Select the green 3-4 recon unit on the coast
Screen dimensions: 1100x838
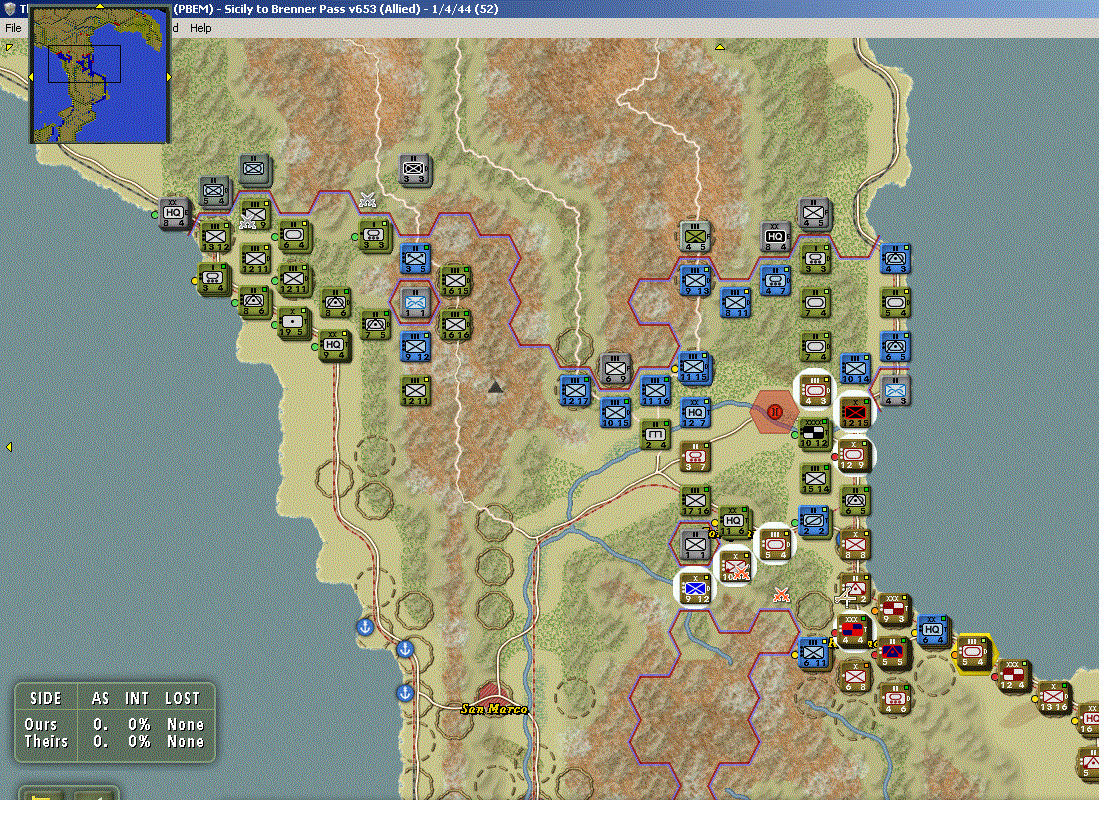click(213, 279)
